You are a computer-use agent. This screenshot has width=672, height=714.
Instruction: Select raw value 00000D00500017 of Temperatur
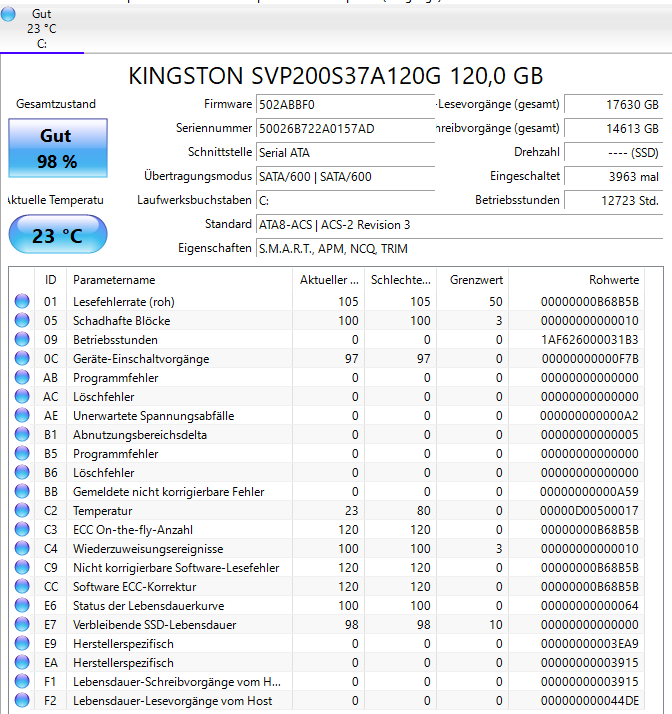(x=589, y=511)
